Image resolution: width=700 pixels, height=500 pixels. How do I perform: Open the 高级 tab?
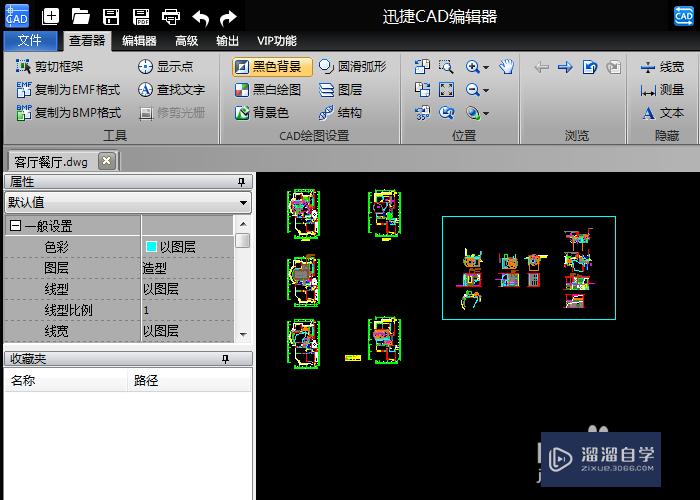187,41
